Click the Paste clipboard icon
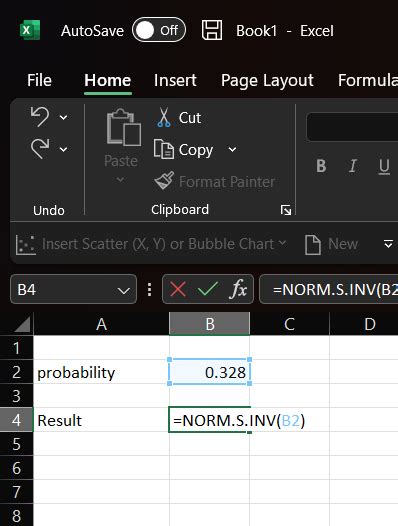 [123, 127]
